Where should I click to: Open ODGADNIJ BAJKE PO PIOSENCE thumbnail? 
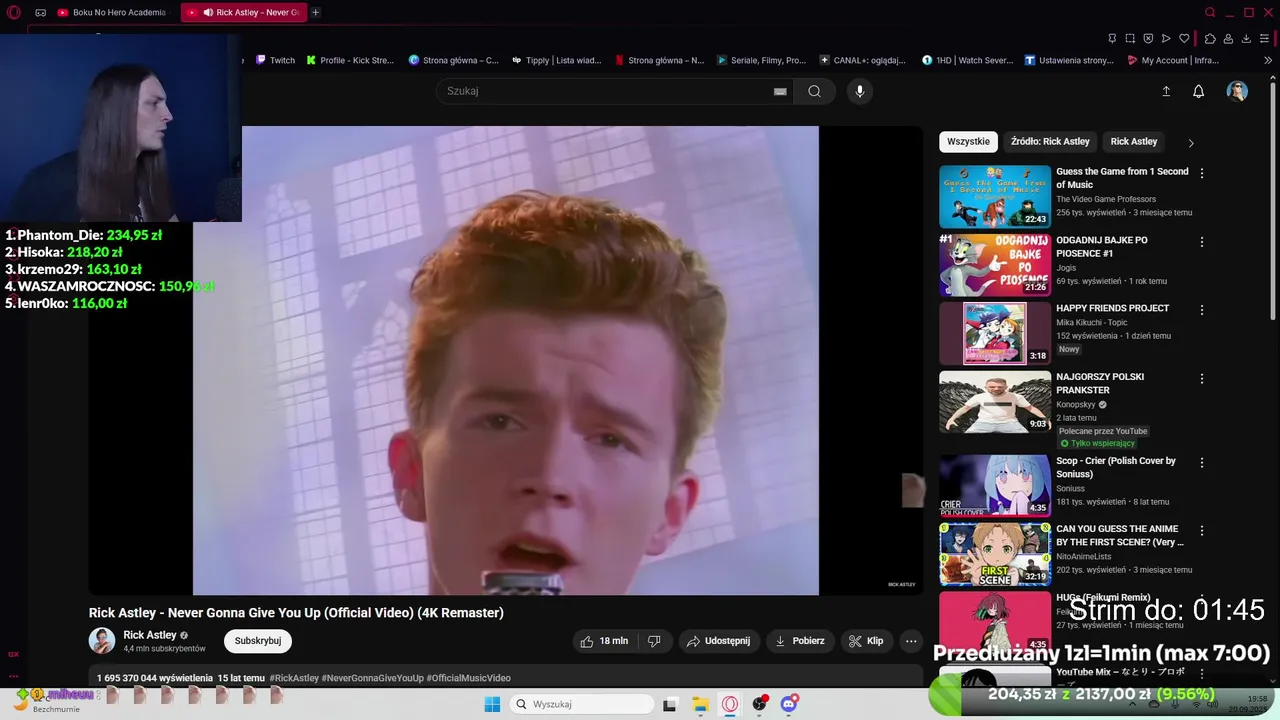pyautogui.click(x=995, y=265)
